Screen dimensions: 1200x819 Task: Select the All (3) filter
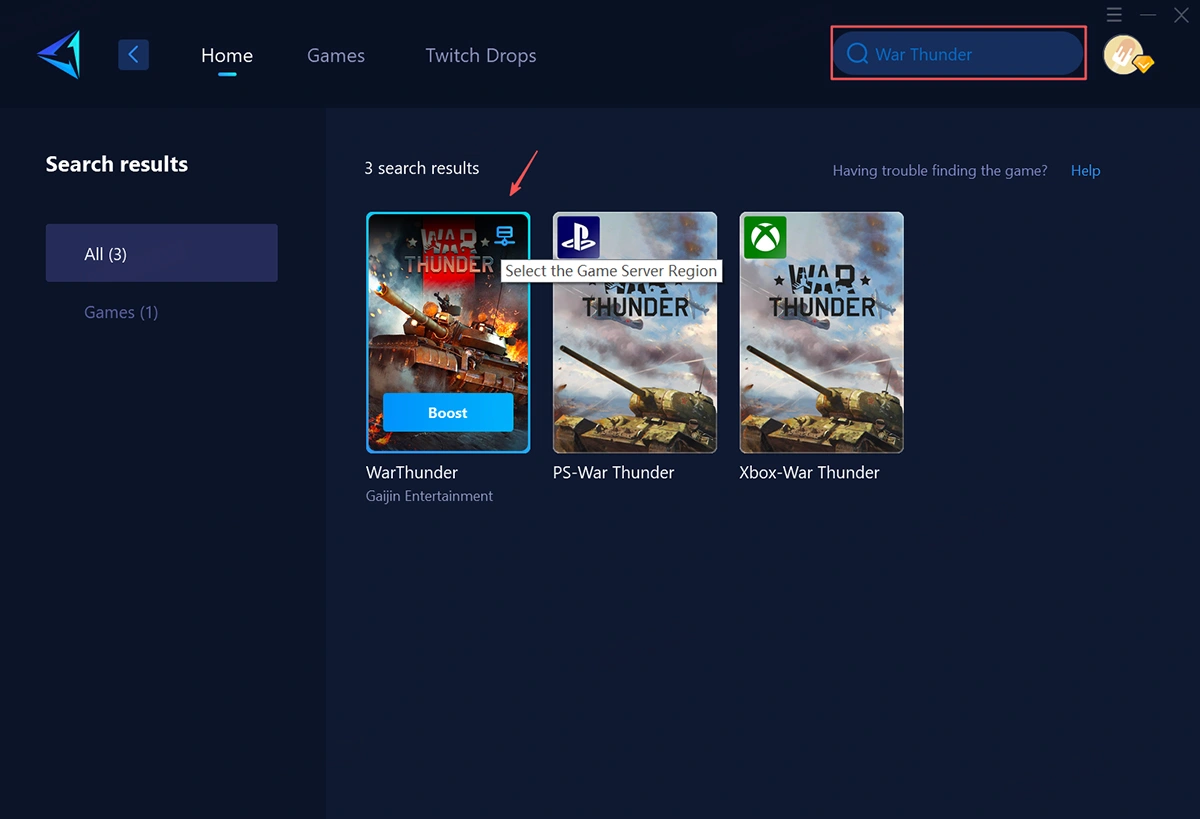[161, 253]
